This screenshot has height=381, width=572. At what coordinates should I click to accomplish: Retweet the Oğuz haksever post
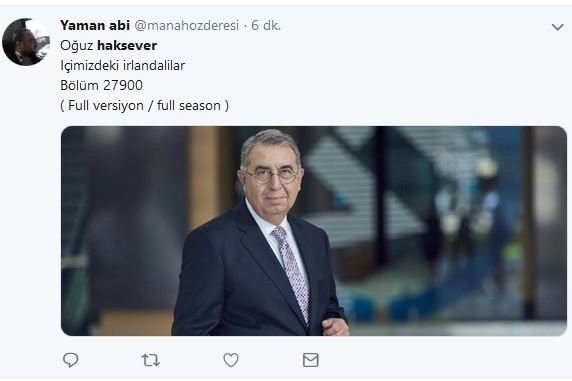[151, 360]
